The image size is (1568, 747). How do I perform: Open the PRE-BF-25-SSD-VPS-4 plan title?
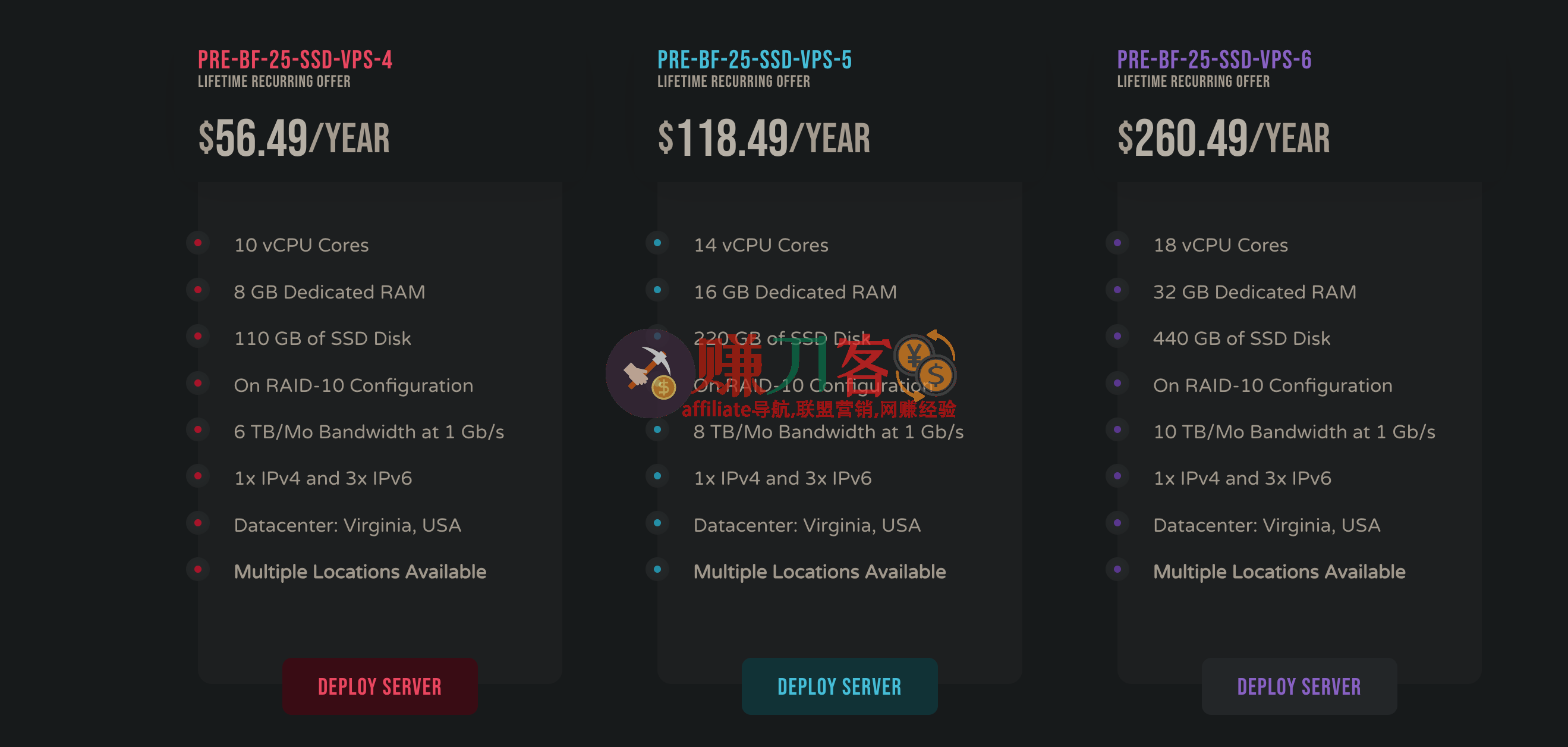point(295,59)
